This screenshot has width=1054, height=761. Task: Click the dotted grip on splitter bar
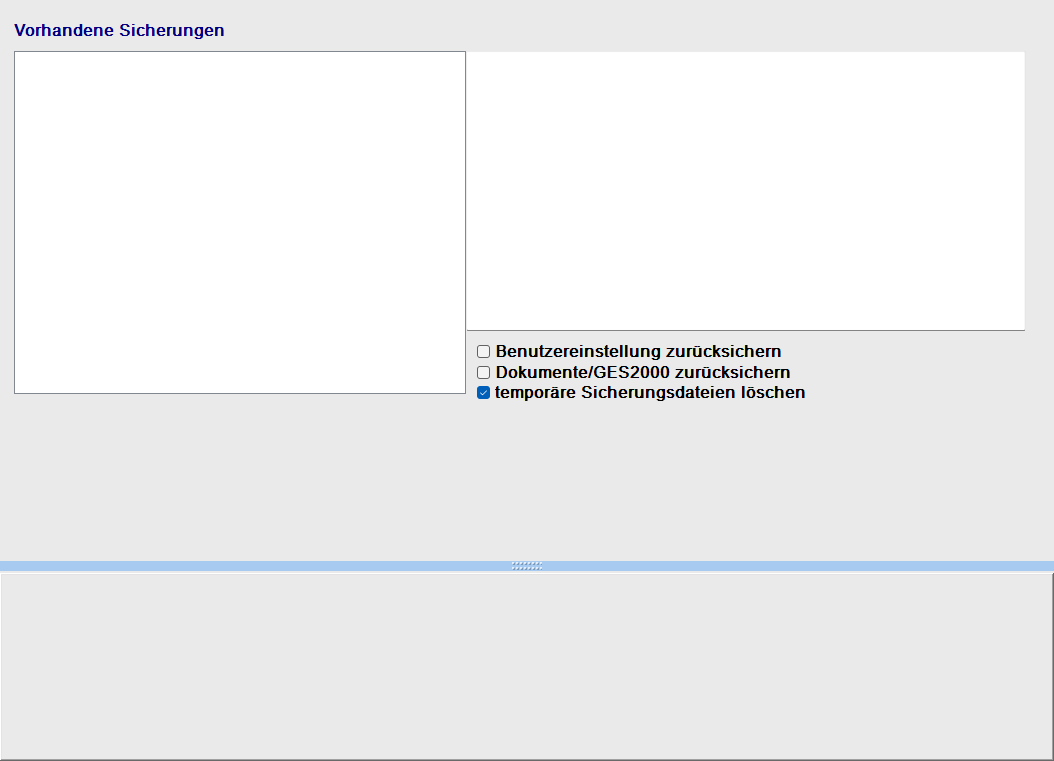[x=526, y=566]
